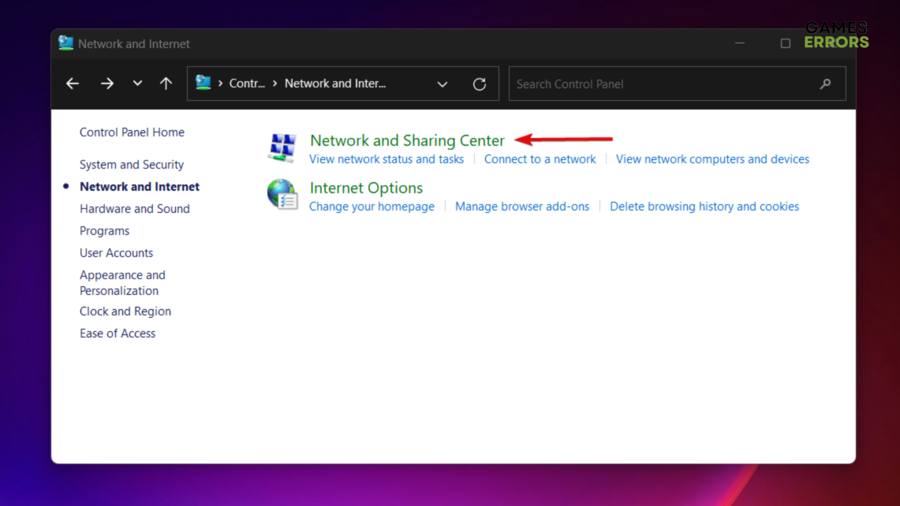Viewport: 900px width, 506px height.
Task: Open Network and Sharing Center
Action: (x=407, y=141)
